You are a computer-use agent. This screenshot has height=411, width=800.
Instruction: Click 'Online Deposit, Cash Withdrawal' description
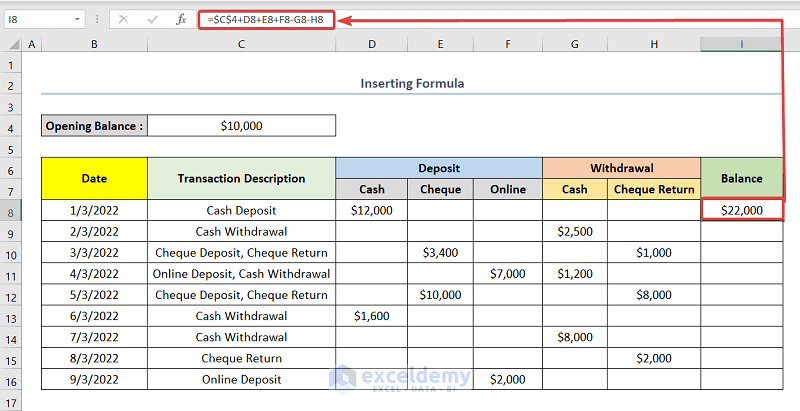coord(241,274)
